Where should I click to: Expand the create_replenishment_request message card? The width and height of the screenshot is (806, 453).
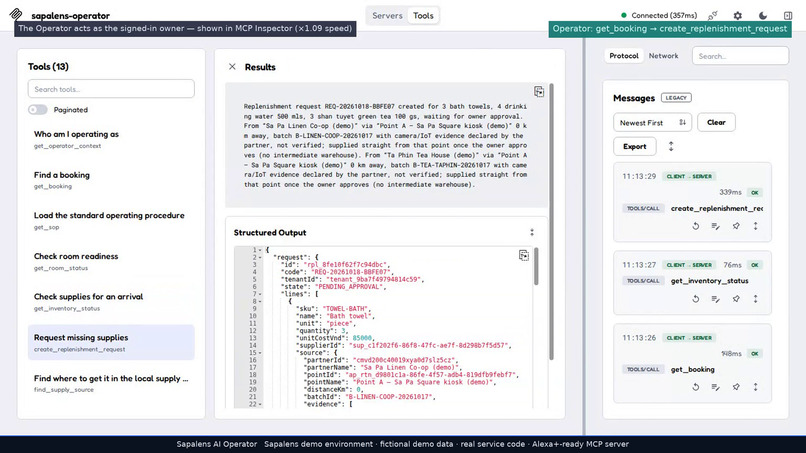[x=756, y=226]
